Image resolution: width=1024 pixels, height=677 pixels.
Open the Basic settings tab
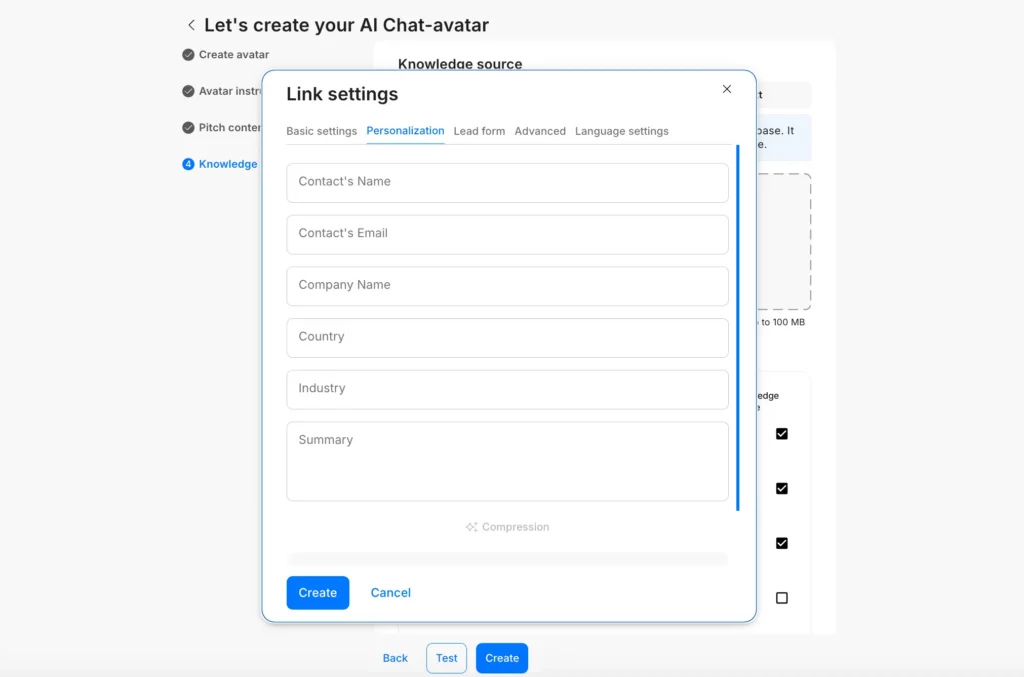pos(321,131)
